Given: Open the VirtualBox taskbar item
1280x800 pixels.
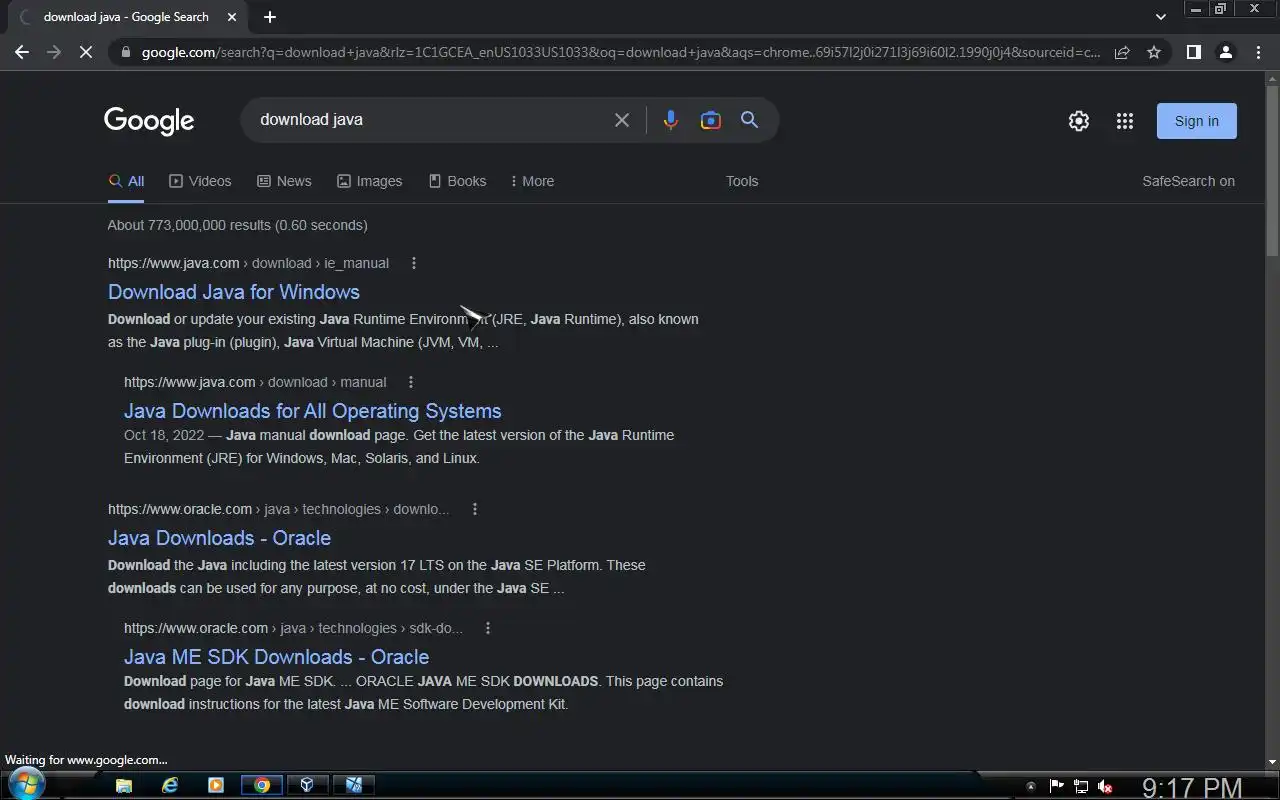Looking at the screenshot, I should tap(308, 785).
